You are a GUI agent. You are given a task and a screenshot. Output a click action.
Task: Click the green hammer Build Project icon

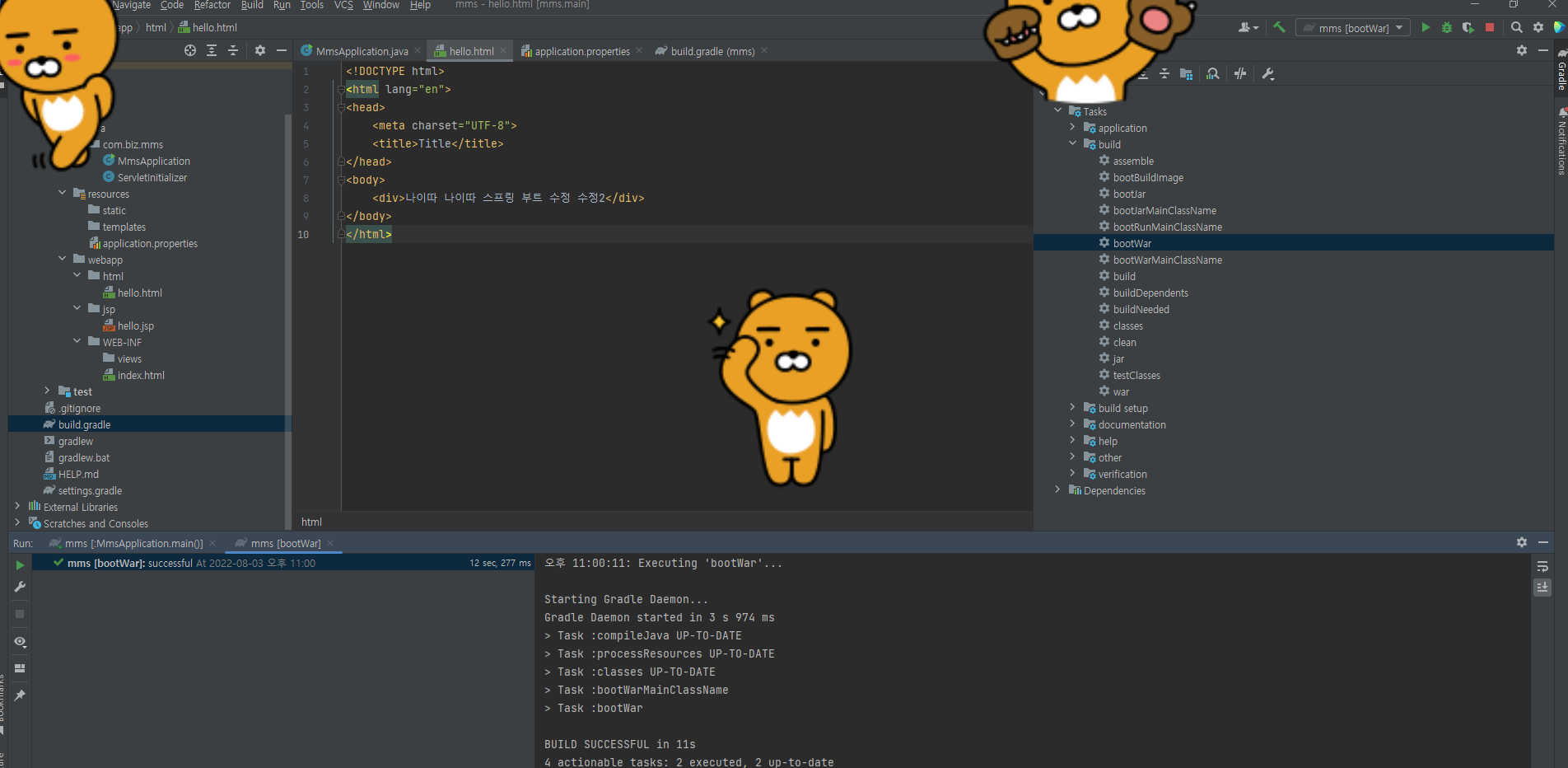click(1279, 27)
